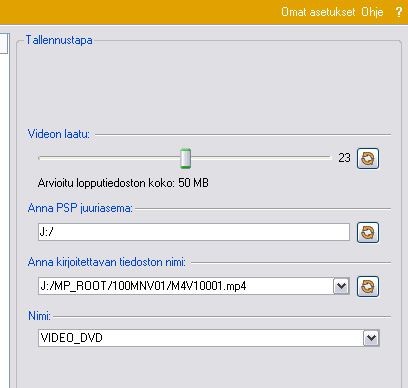Expand the Nimi dropdown showing VIDEO_DVD
The width and height of the screenshot is (408, 388).
point(371,338)
